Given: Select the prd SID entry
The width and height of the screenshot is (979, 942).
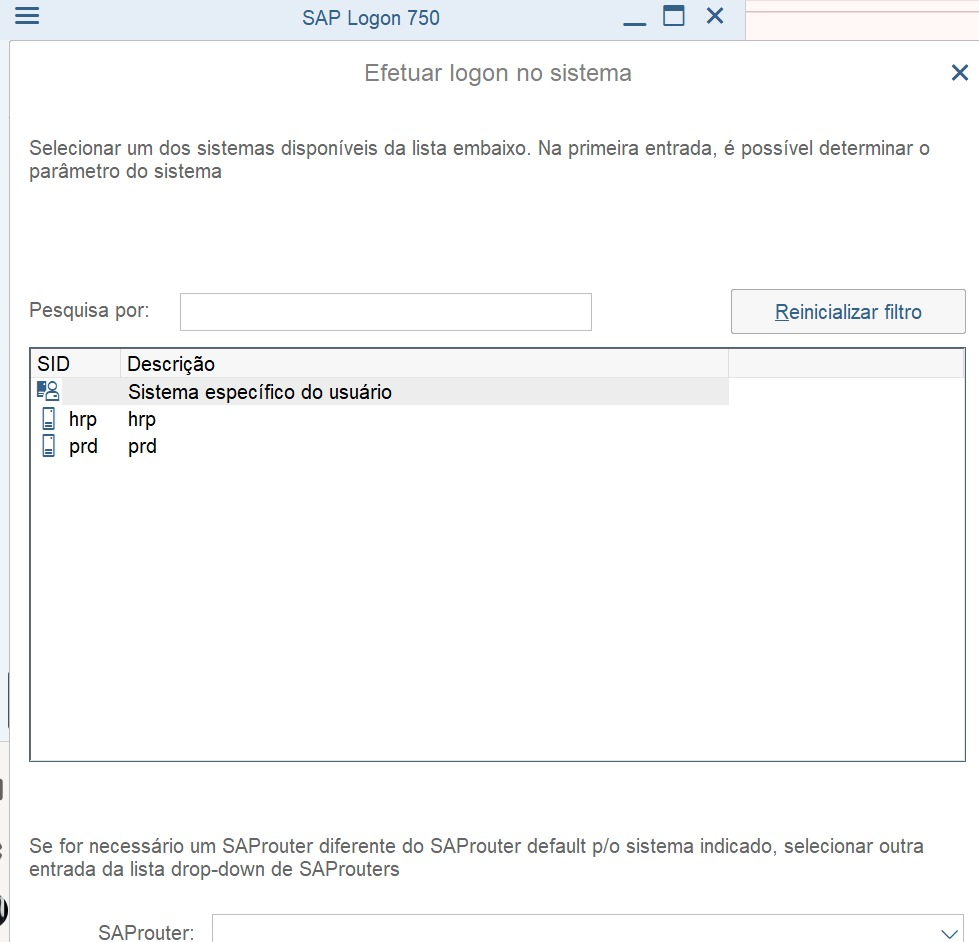Looking at the screenshot, I should [83, 446].
